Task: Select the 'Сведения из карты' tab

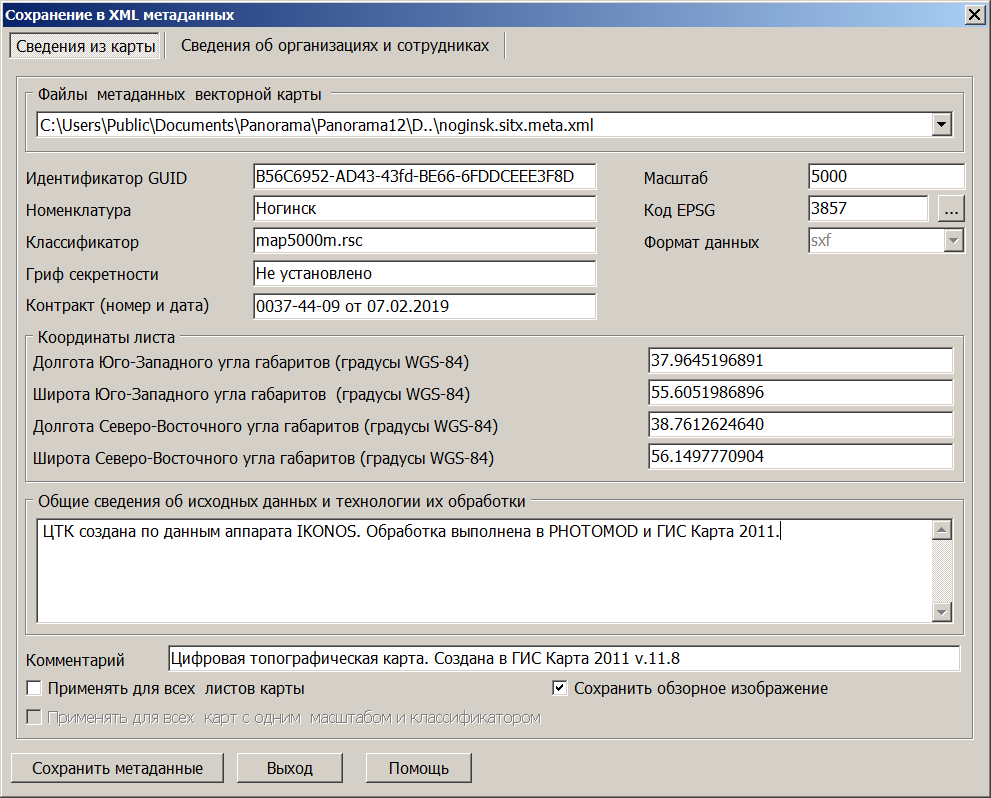Action: tap(86, 46)
